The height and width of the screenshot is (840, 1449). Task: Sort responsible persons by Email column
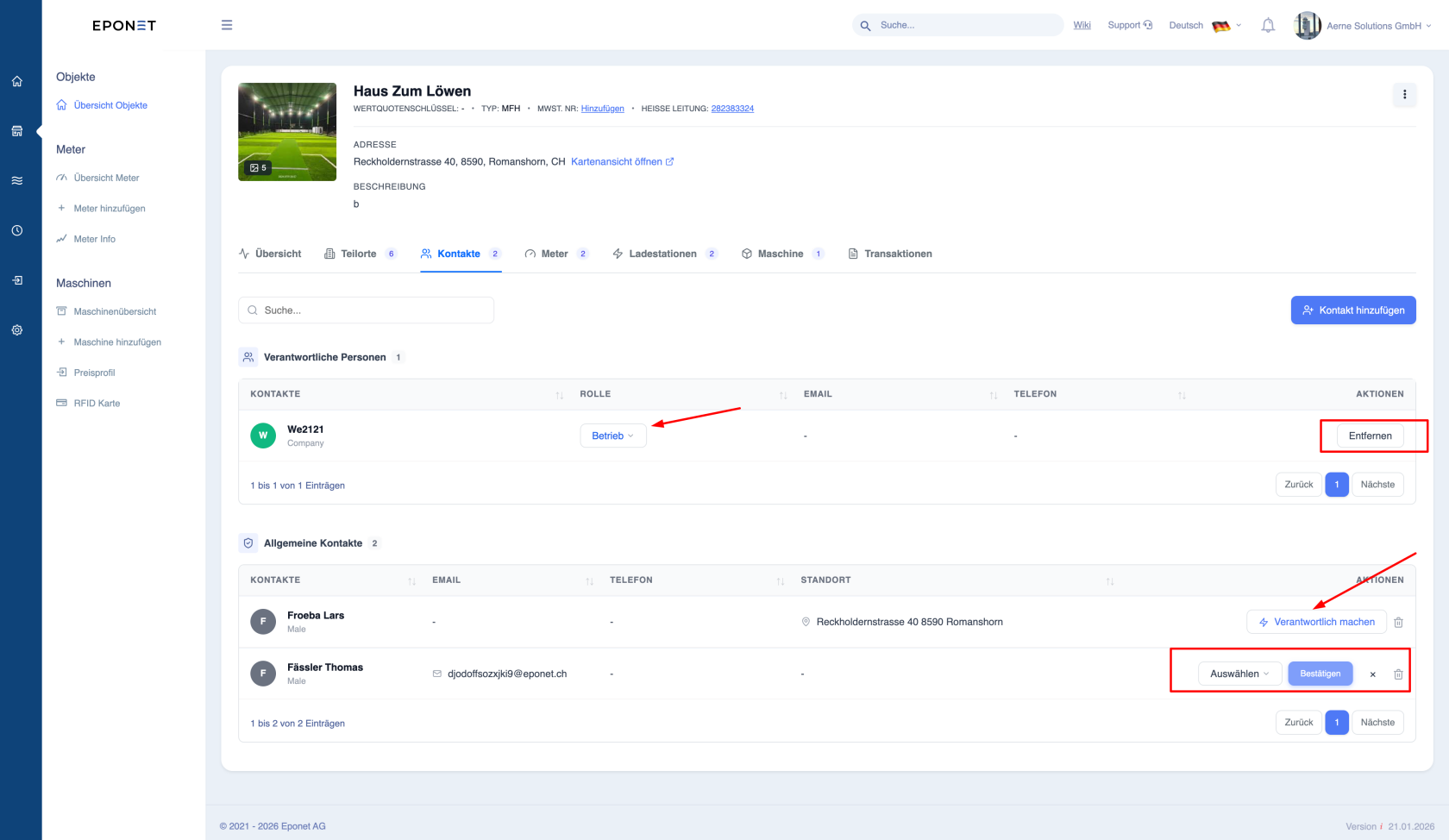point(994,395)
